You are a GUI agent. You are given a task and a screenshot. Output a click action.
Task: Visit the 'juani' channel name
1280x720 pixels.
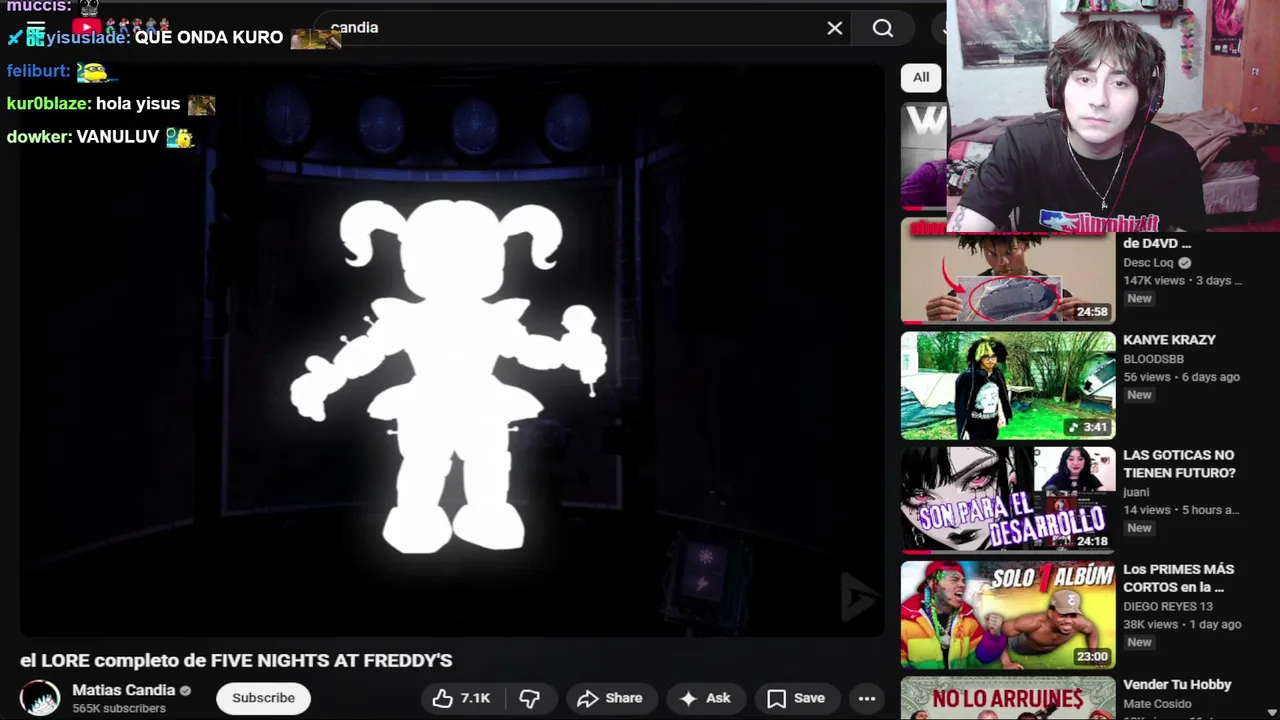[x=1136, y=492]
